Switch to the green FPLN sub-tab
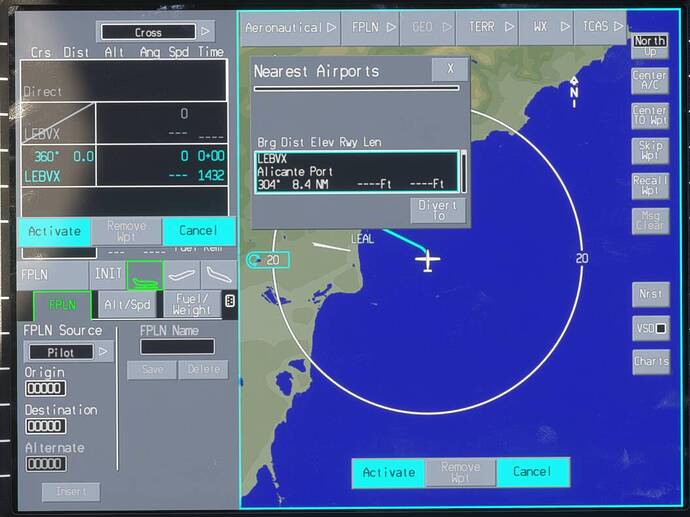 pyautogui.click(x=62, y=304)
